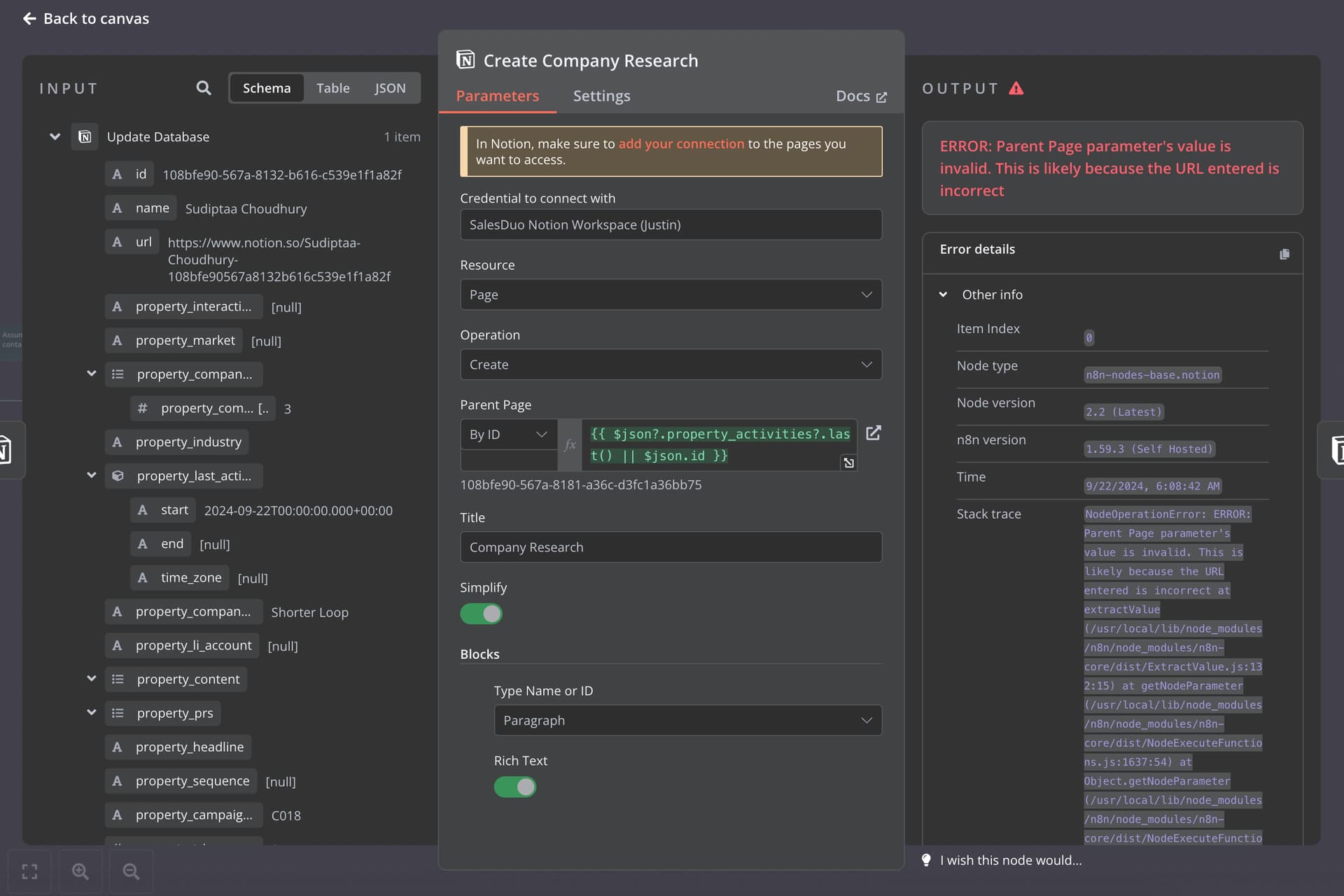Viewport: 1344px width, 896px height.
Task: Open the Docs link
Action: [861, 97]
